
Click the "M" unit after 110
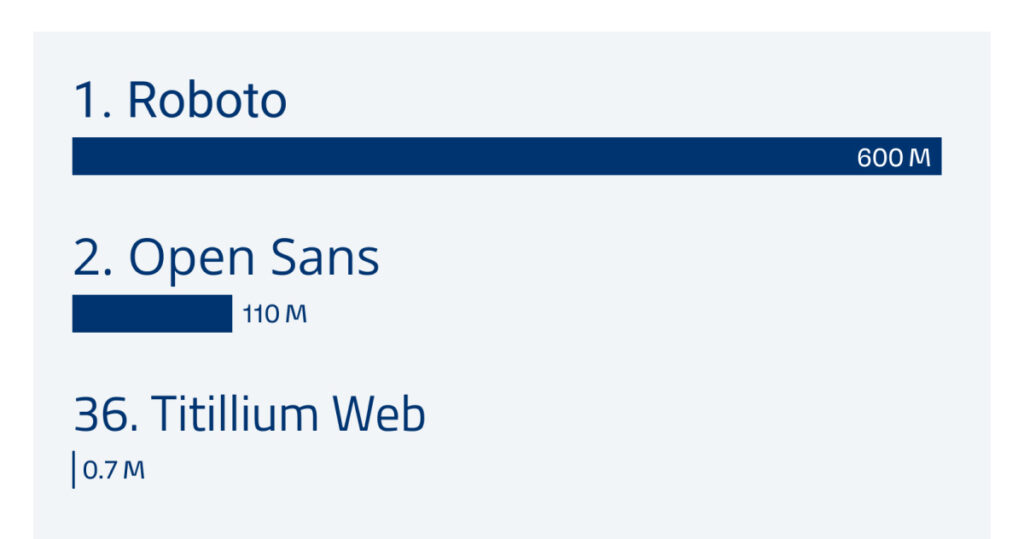(x=296, y=314)
